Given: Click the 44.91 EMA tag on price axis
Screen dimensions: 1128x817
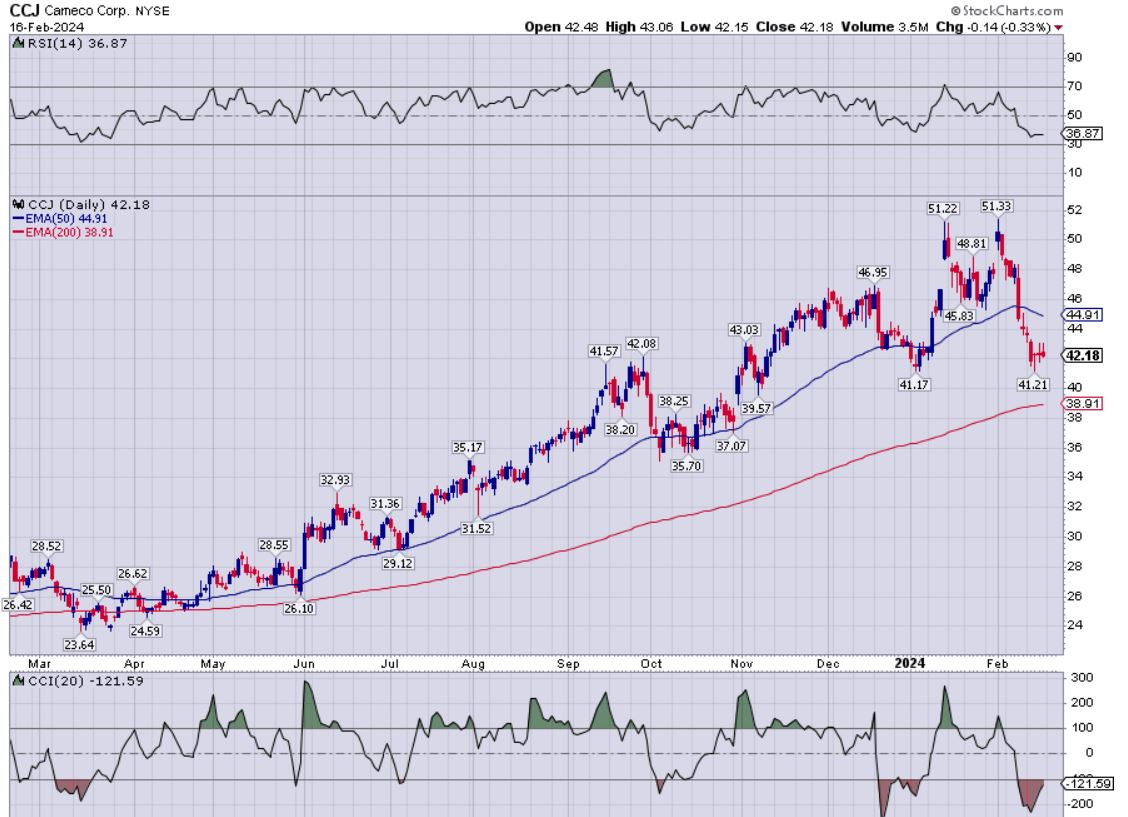Looking at the screenshot, I should click(x=1083, y=315).
